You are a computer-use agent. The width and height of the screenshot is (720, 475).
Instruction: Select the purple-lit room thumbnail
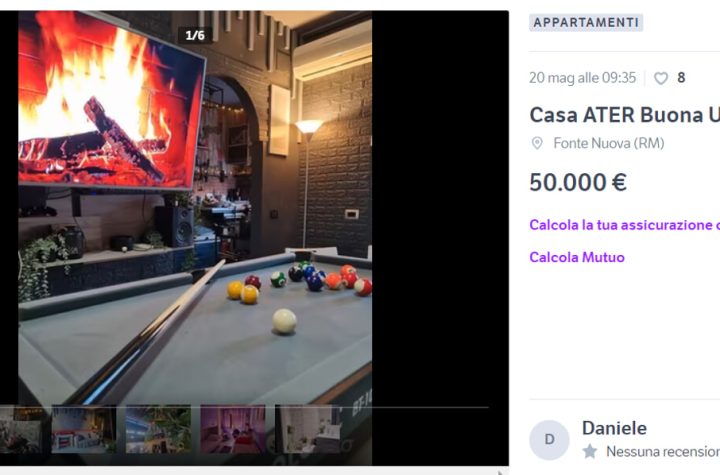click(233, 429)
